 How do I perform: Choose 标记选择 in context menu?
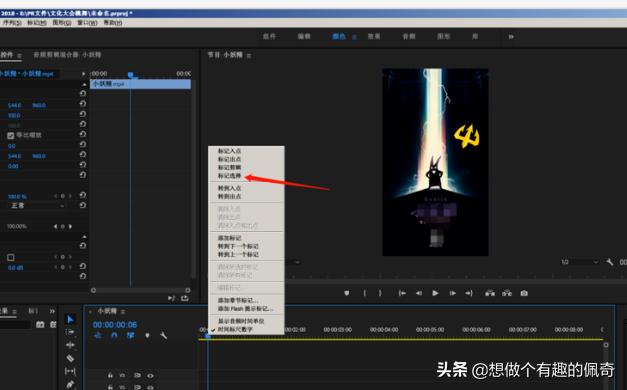pos(229,176)
